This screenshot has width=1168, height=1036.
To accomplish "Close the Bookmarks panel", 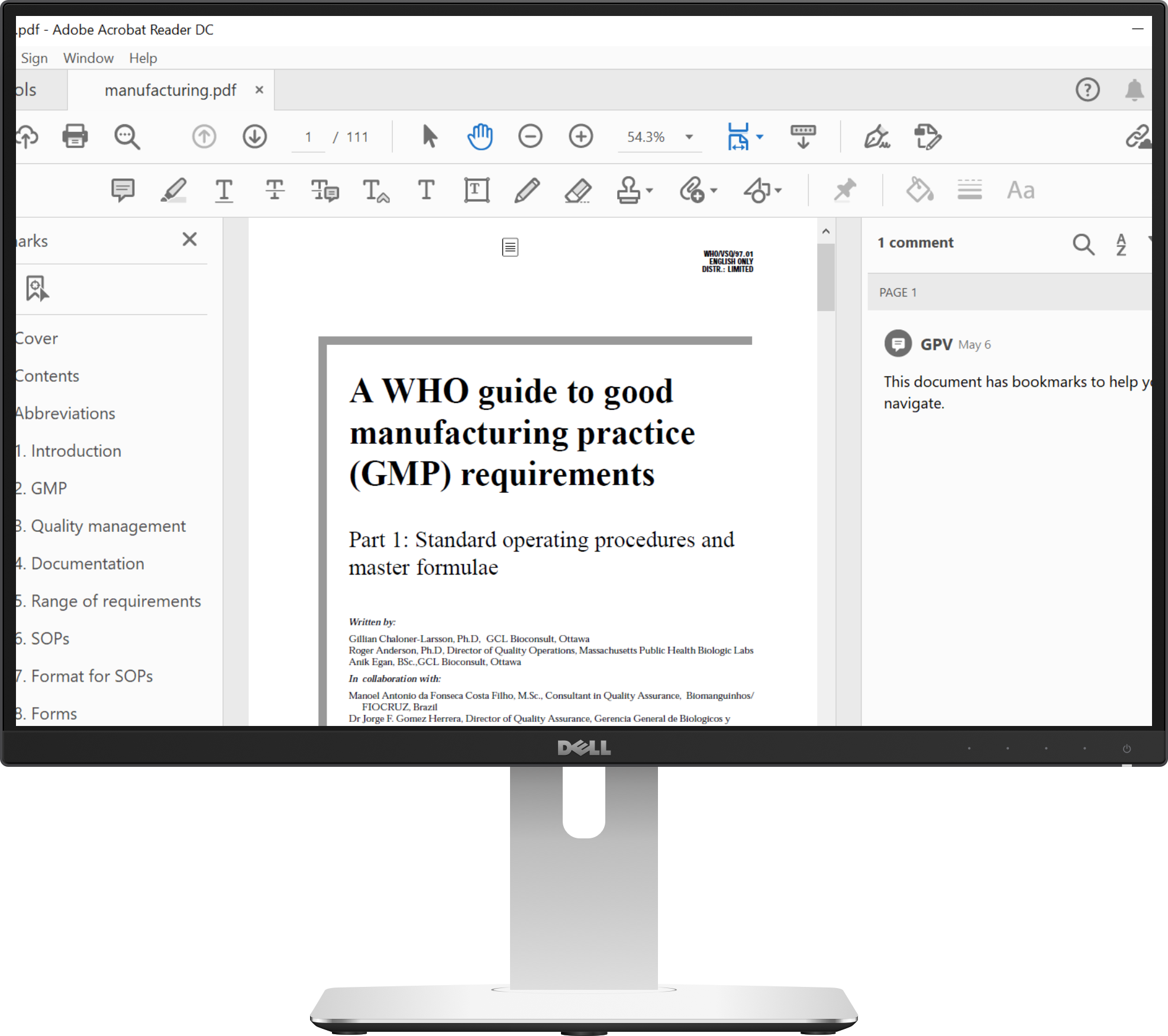I will (189, 240).
